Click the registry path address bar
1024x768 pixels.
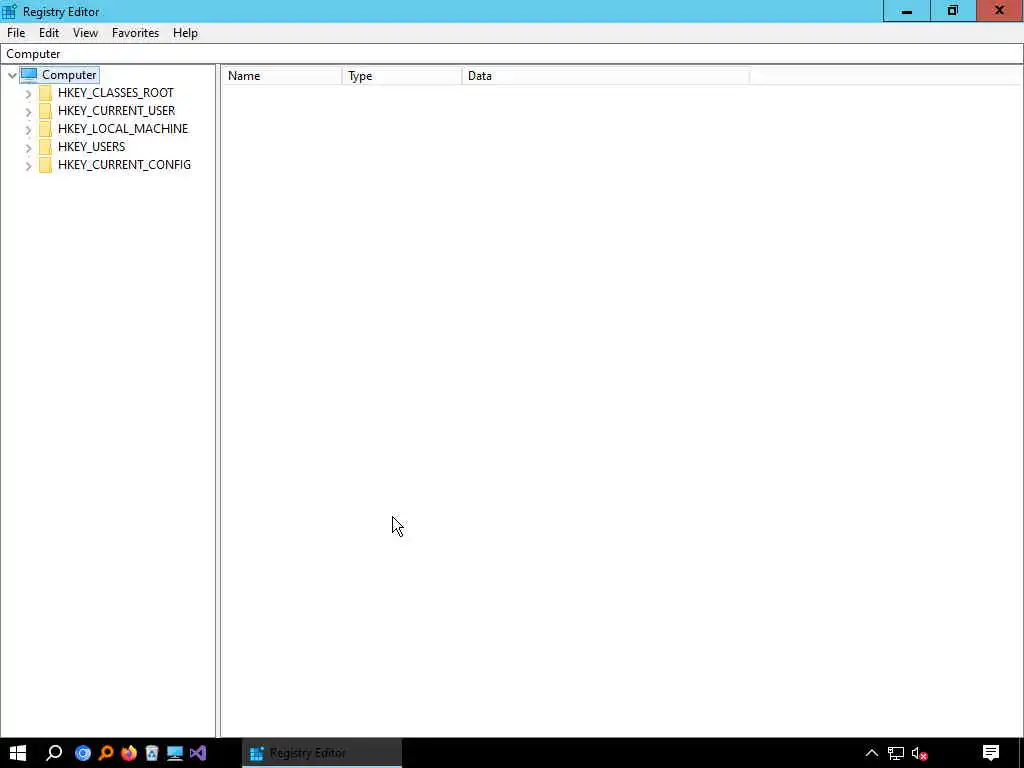[x=512, y=54]
